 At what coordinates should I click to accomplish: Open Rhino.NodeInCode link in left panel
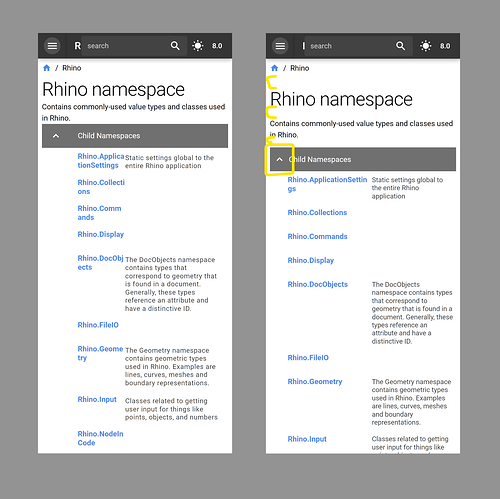click(100, 438)
